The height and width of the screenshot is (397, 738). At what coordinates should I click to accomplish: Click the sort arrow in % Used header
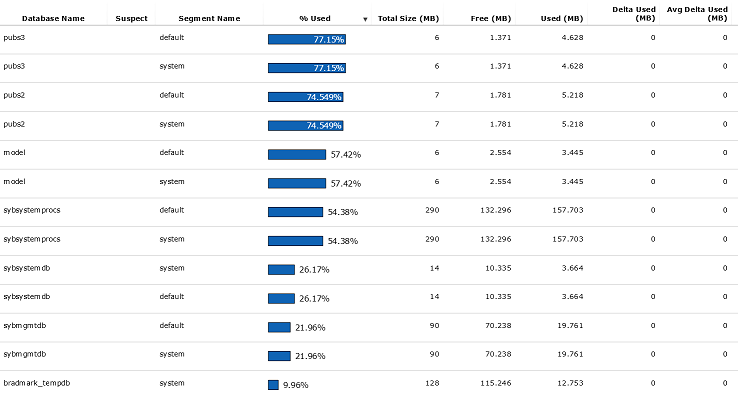pos(365,19)
